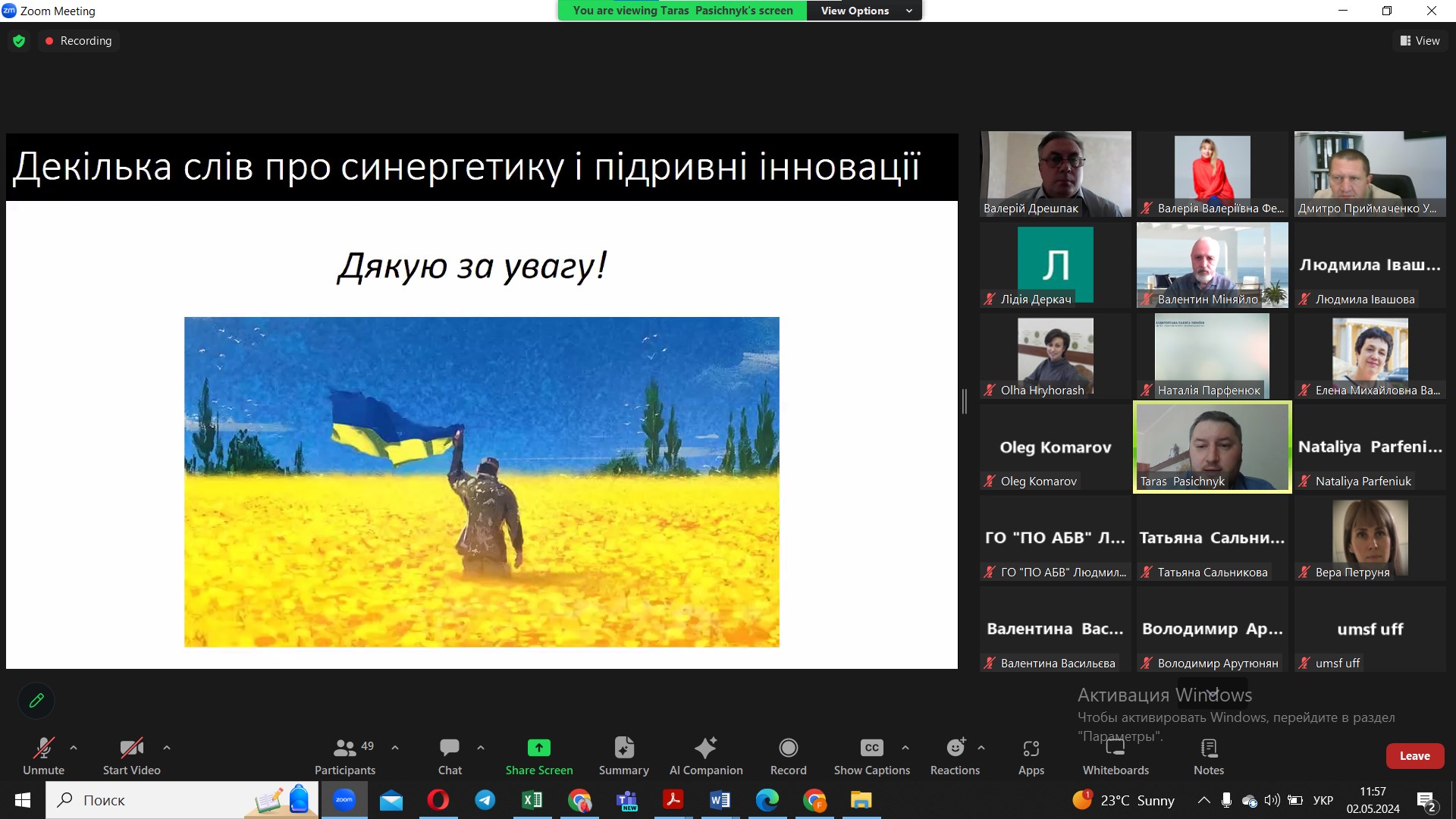This screenshot has width=1456, height=819.
Task: Open the Participants panel
Action: click(345, 756)
